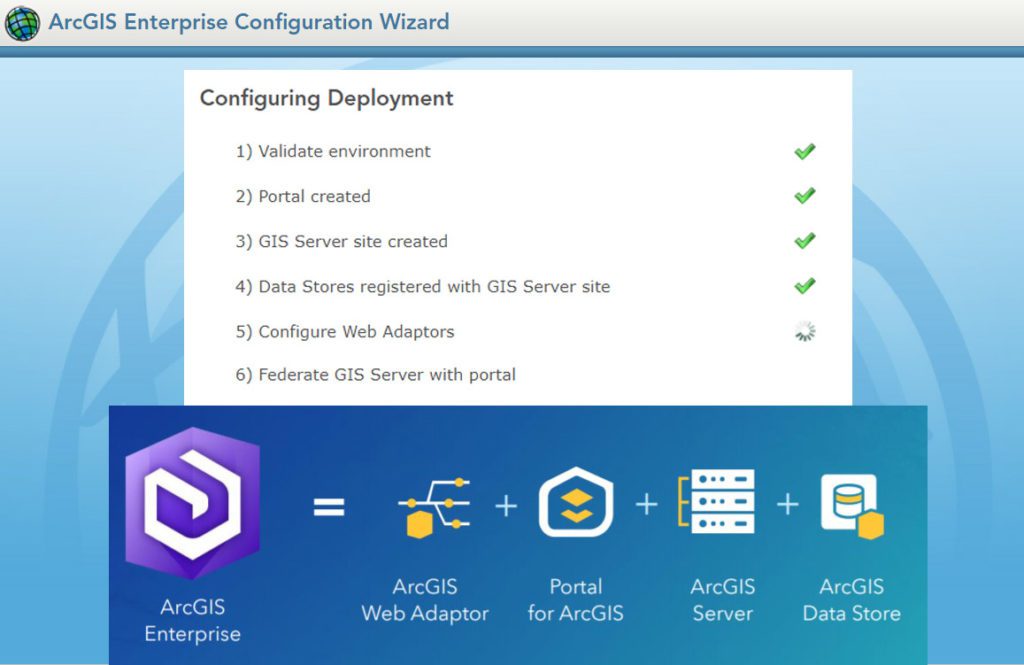Viewport: 1024px width, 665px height.
Task: Select the '3) GIS Server site created' text
Action: [342, 241]
